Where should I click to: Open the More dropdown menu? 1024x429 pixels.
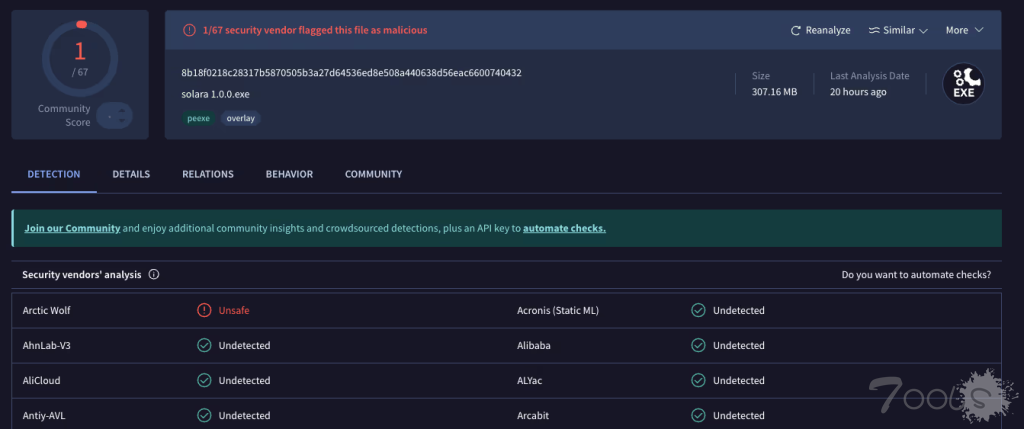coord(964,30)
